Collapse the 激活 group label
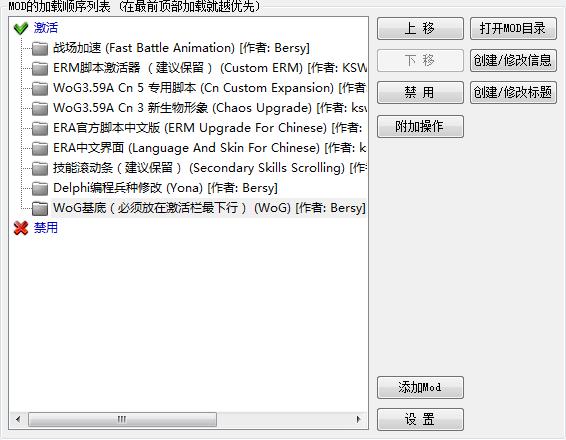Screen dimensions: 566x440 coord(46,28)
